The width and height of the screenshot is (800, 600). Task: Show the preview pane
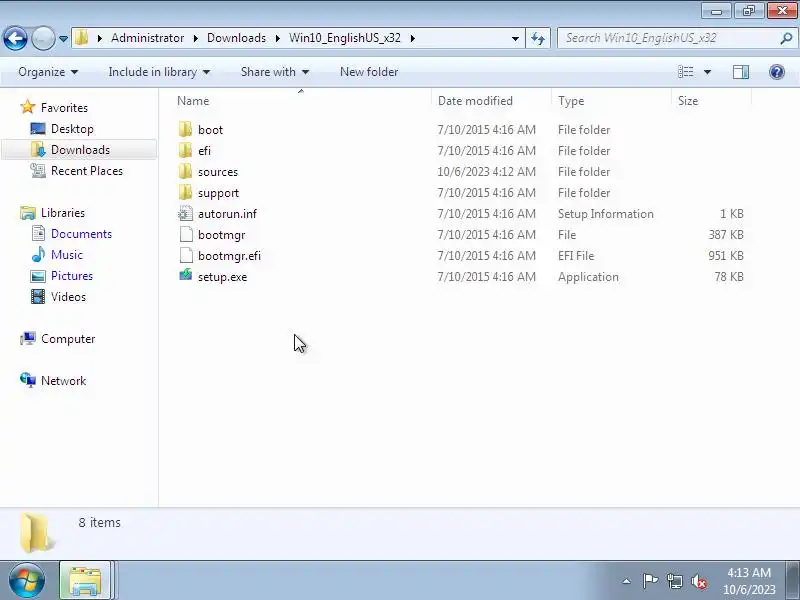coord(741,72)
